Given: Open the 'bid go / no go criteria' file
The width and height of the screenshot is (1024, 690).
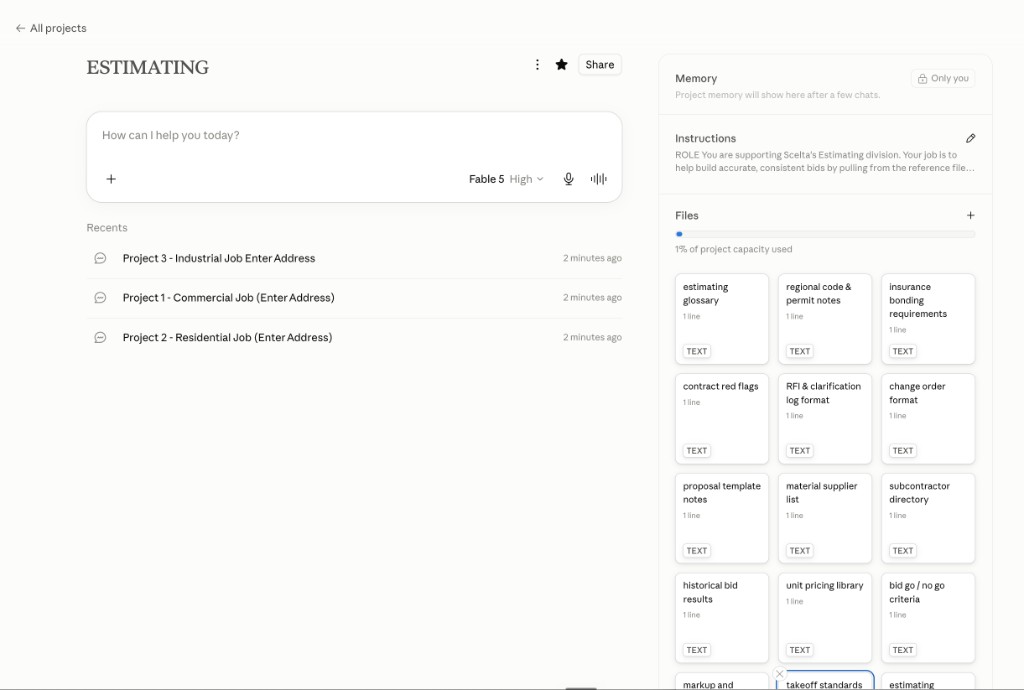Looking at the screenshot, I should point(928,618).
